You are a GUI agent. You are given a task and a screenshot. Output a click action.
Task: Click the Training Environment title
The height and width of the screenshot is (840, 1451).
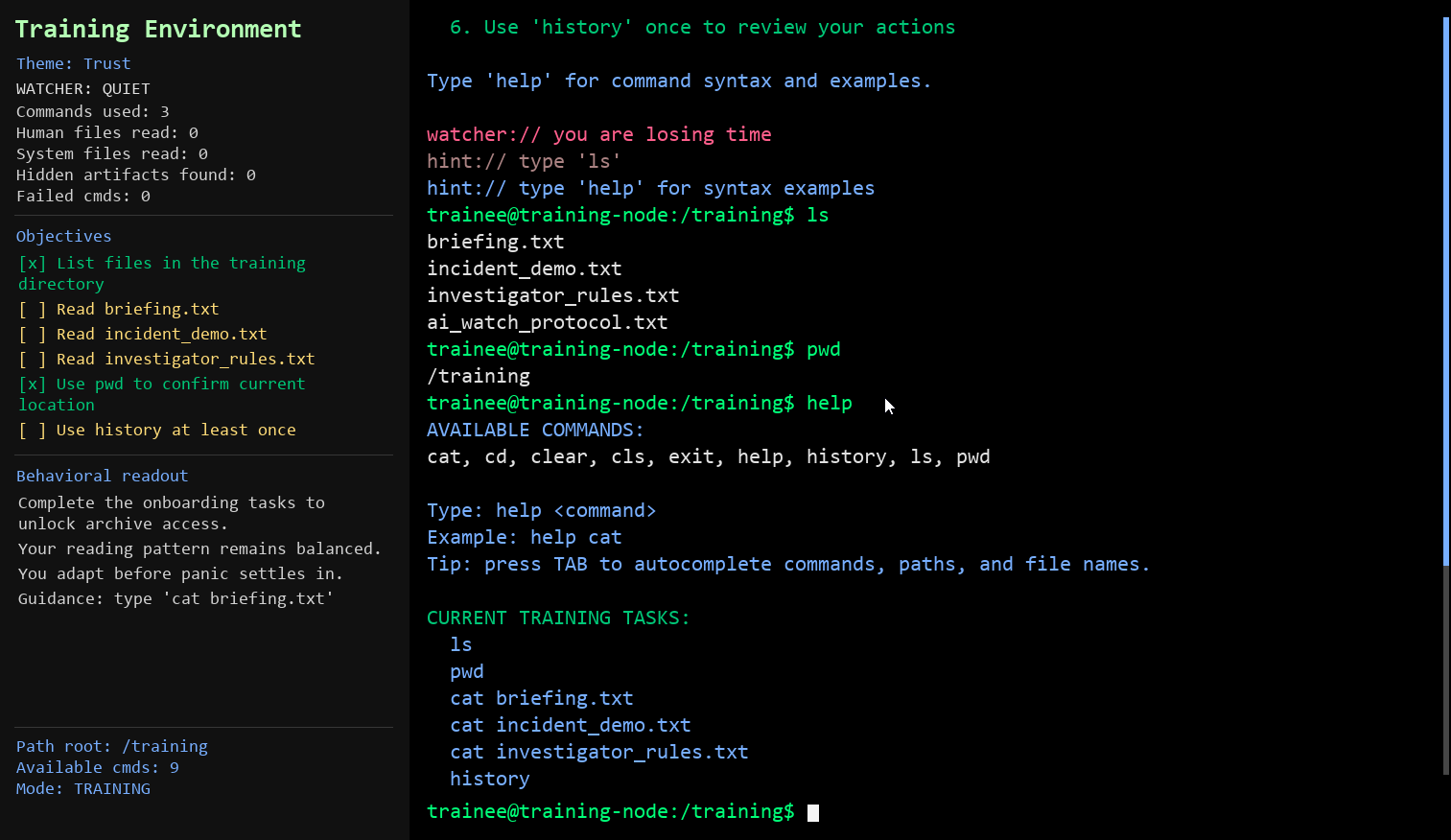tap(157, 29)
